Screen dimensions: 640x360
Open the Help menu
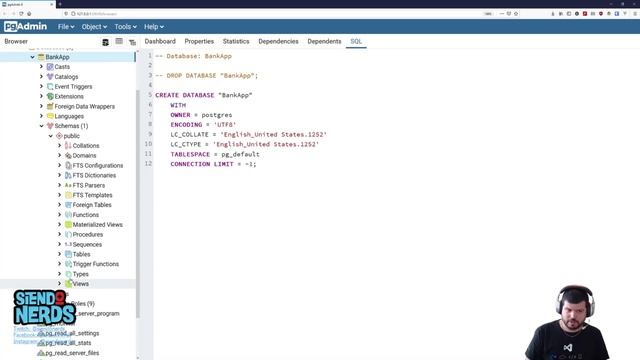click(153, 27)
